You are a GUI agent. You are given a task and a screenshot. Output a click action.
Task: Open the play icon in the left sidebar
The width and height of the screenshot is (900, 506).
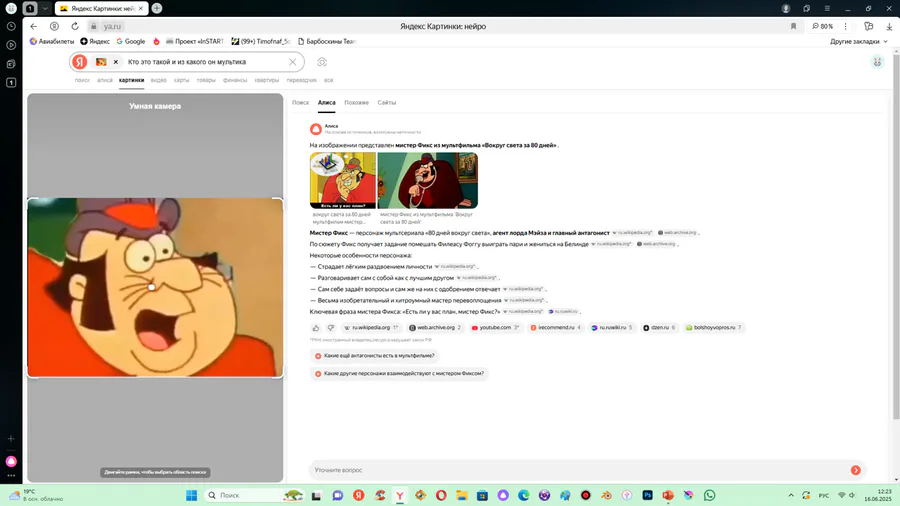11,45
